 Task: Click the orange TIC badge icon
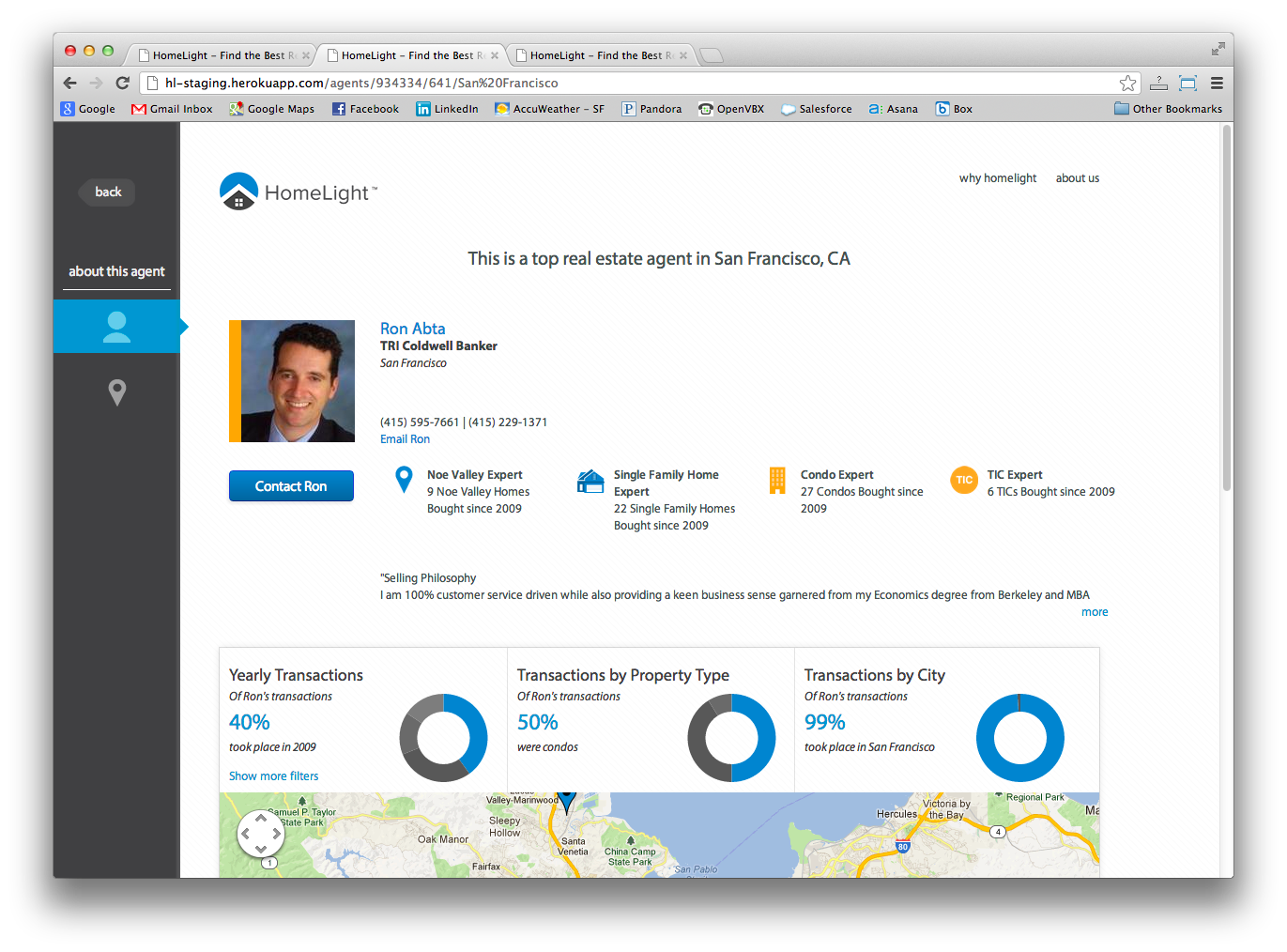click(x=964, y=480)
